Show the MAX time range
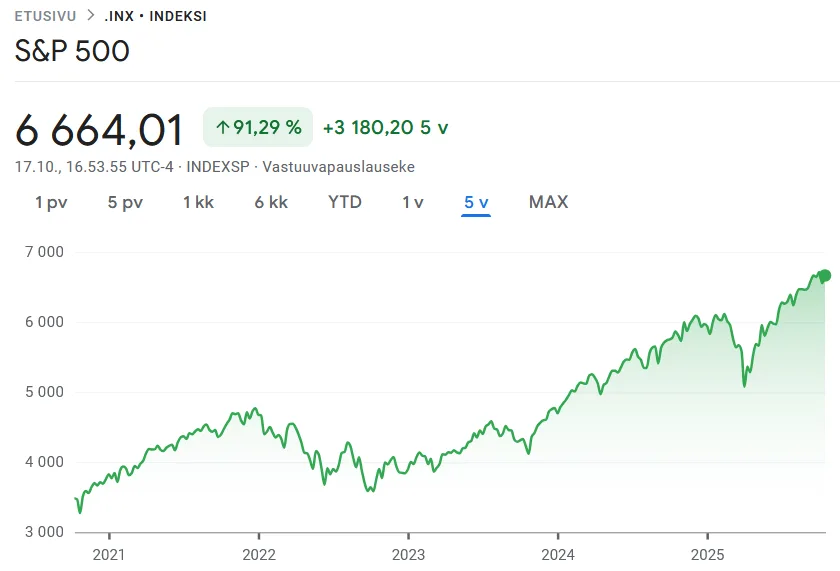The height and width of the screenshot is (571, 840). (548, 202)
